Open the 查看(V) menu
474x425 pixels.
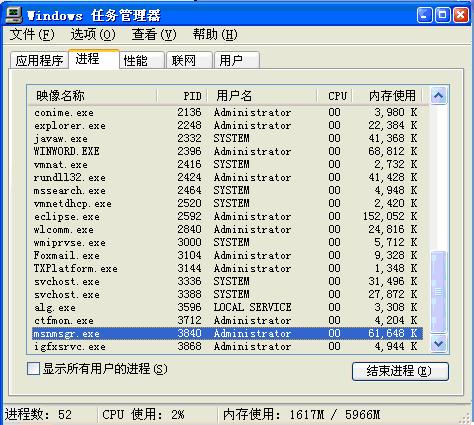click(x=154, y=34)
